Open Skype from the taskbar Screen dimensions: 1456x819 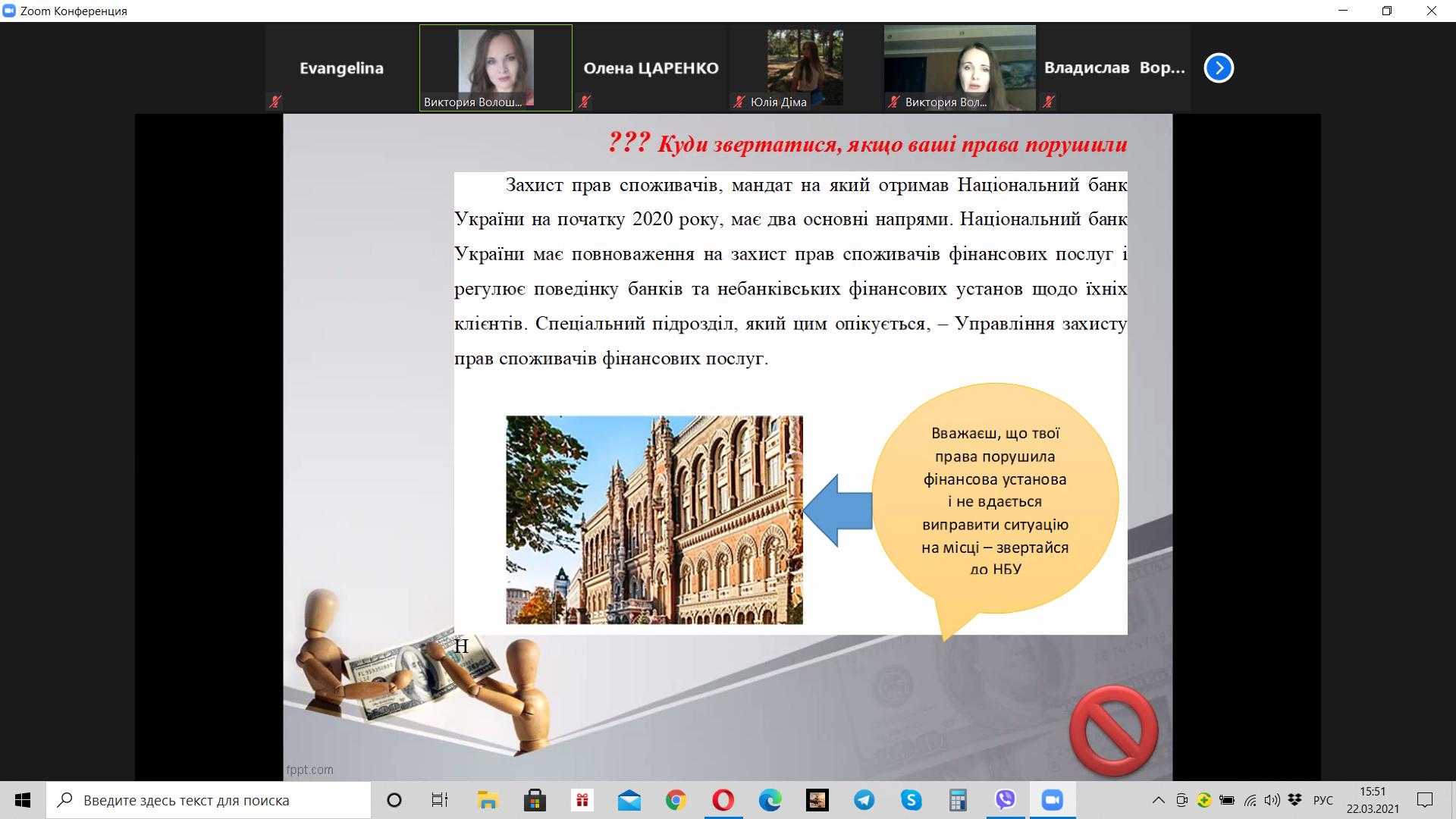911,800
